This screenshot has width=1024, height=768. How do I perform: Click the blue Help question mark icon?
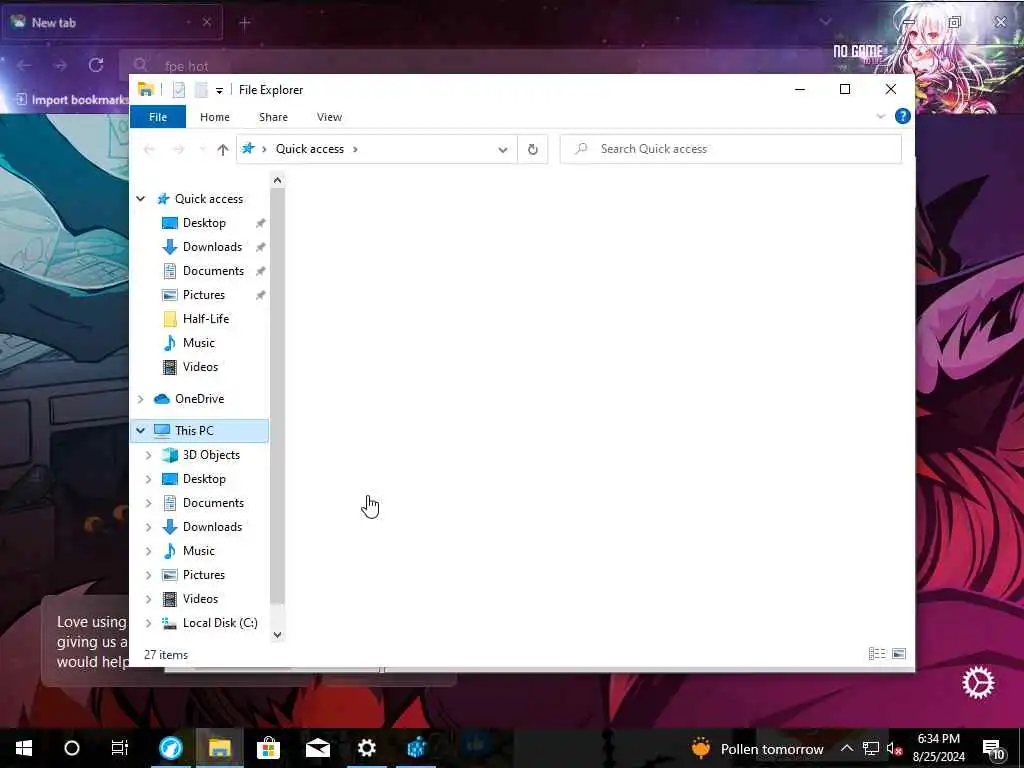coord(903,116)
